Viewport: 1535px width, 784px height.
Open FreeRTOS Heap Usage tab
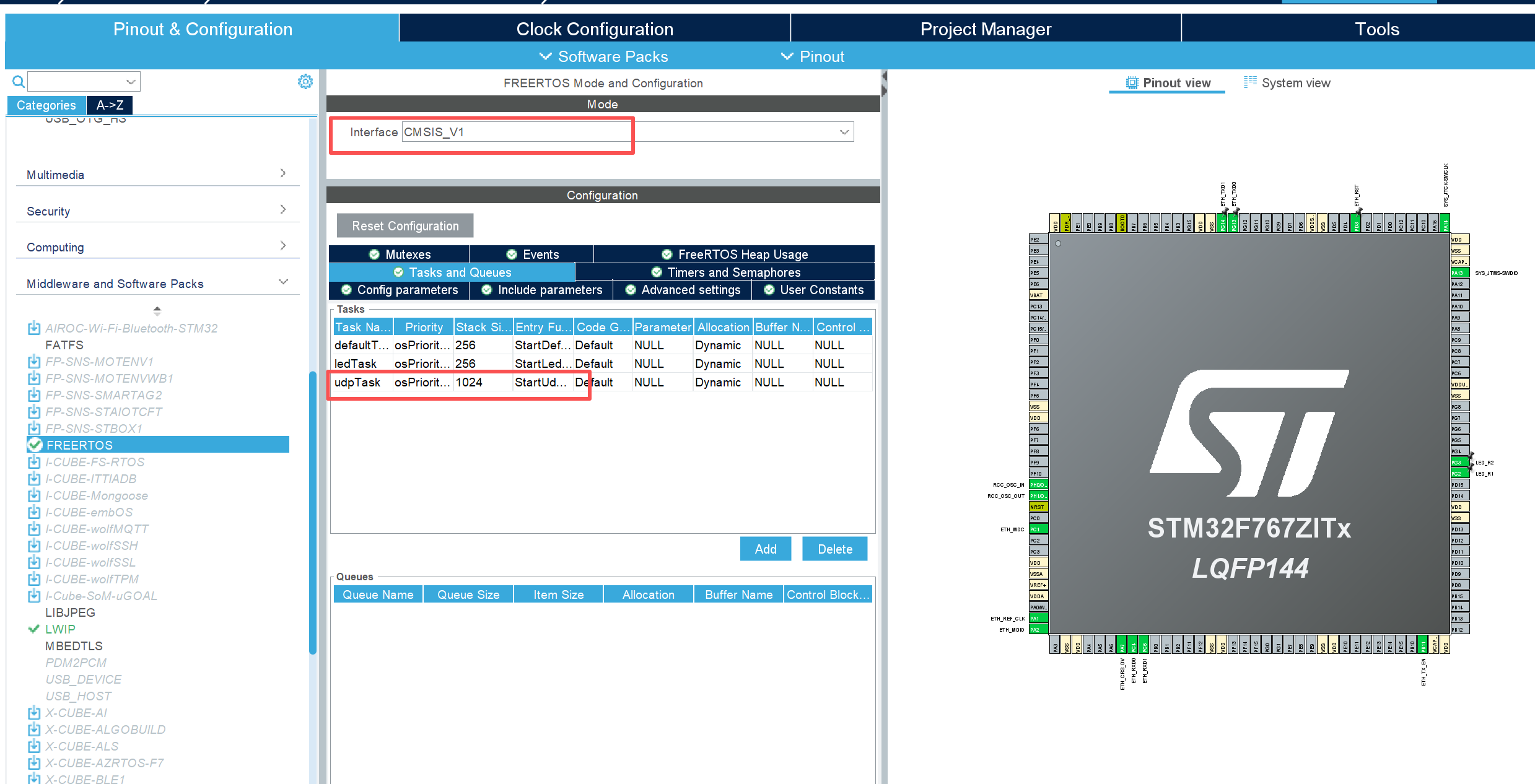tap(734, 254)
